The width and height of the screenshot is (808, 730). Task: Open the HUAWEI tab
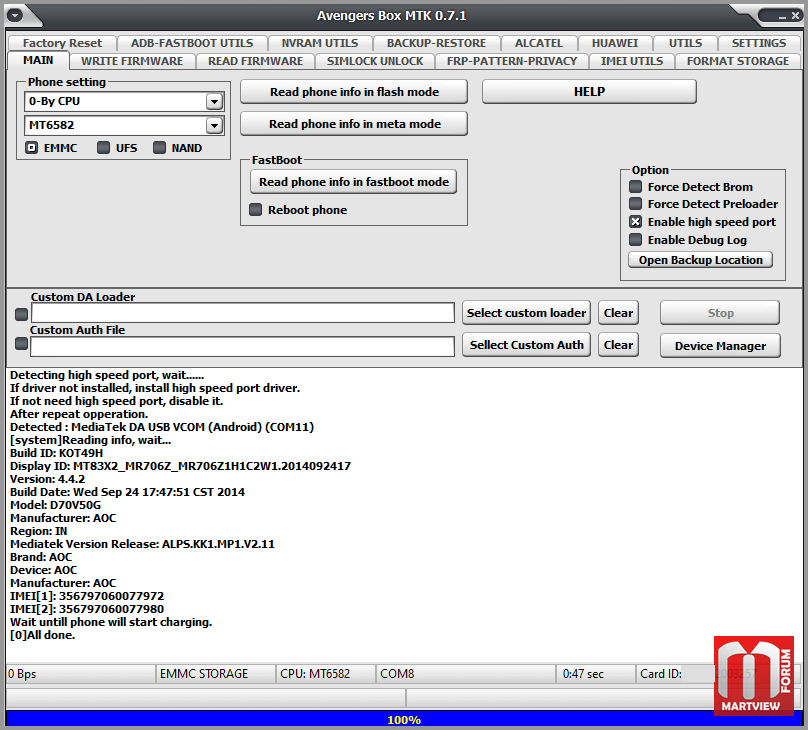[x=615, y=43]
